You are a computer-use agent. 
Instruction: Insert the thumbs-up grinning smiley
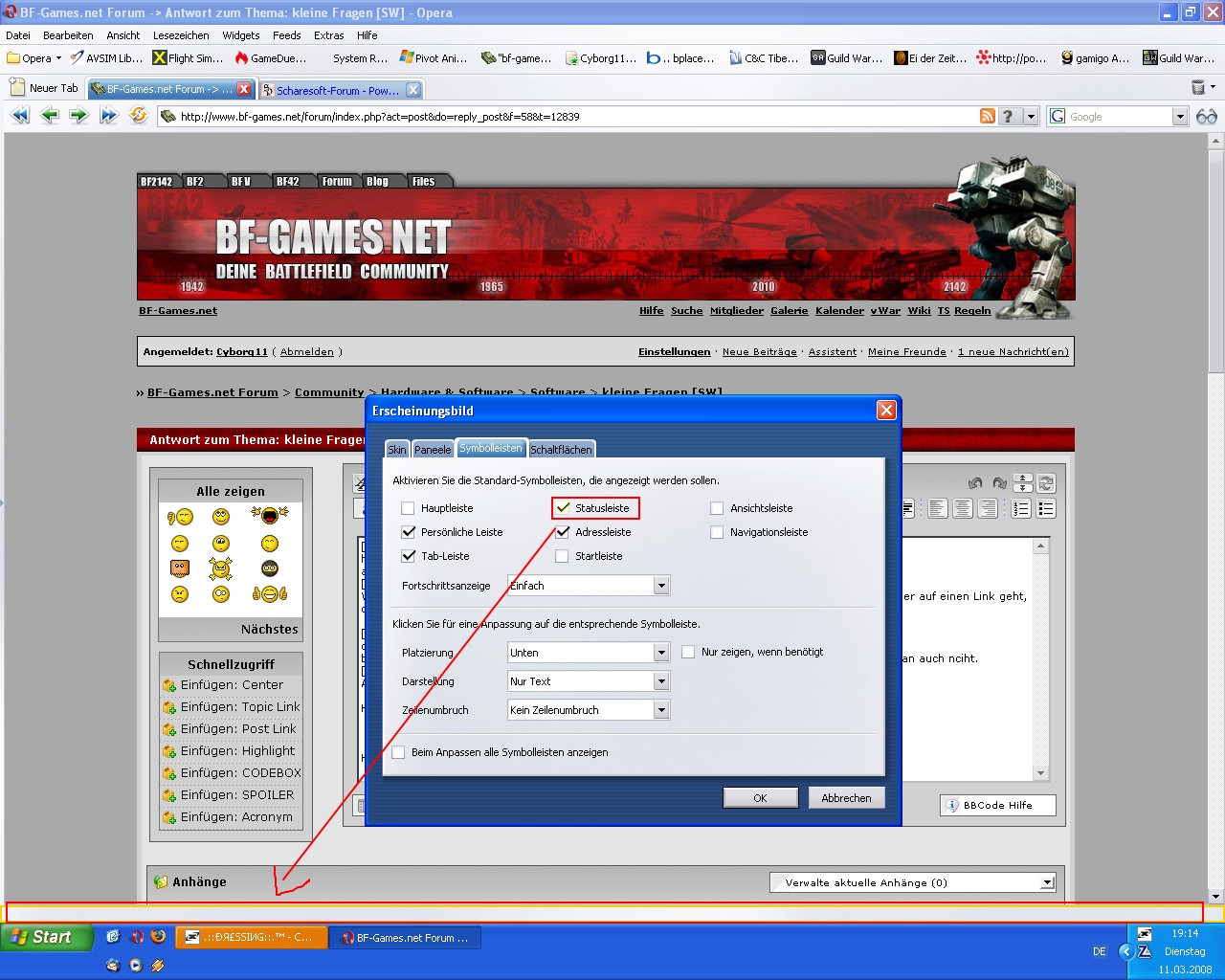pyautogui.click(x=270, y=594)
